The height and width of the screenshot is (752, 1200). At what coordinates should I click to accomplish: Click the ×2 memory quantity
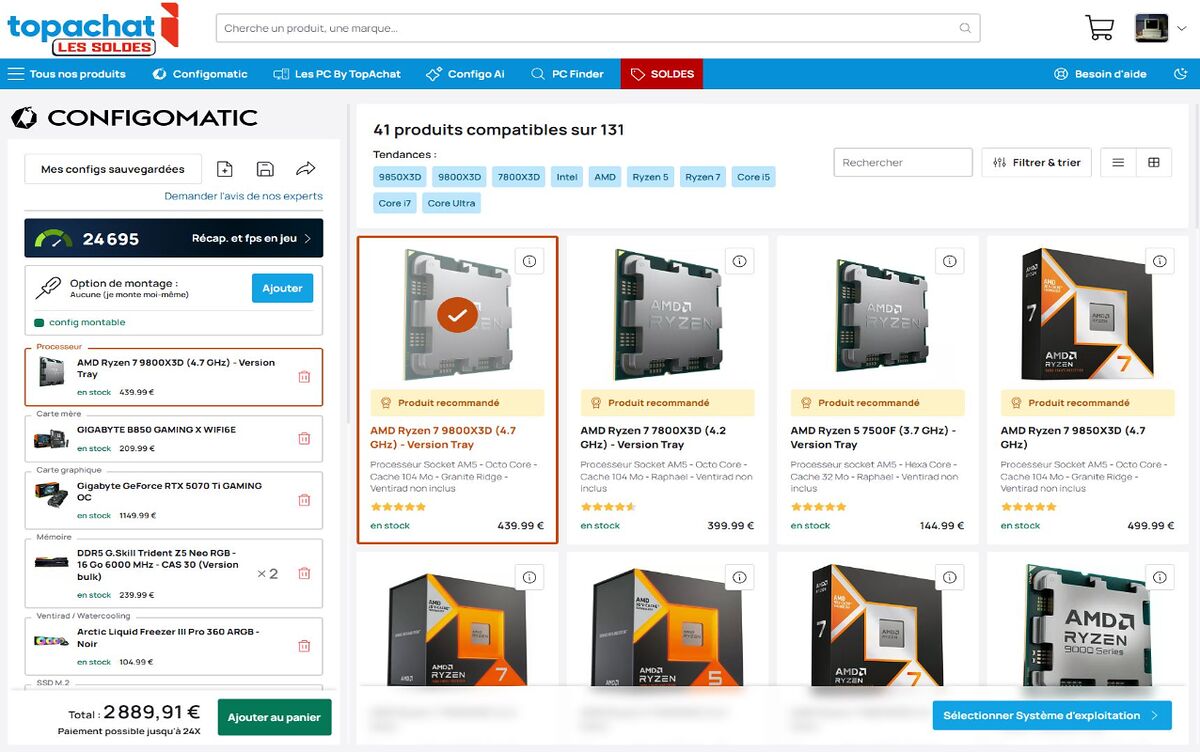[x=267, y=574]
